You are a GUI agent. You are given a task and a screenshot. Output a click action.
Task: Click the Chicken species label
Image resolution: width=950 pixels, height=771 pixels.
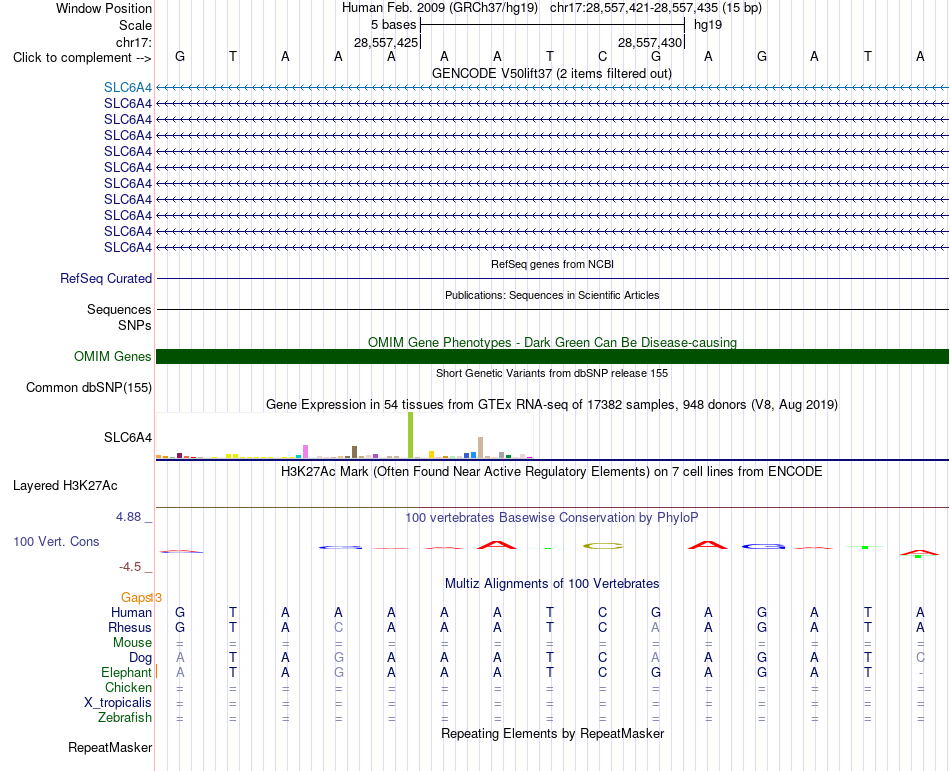[x=128, y=687]
